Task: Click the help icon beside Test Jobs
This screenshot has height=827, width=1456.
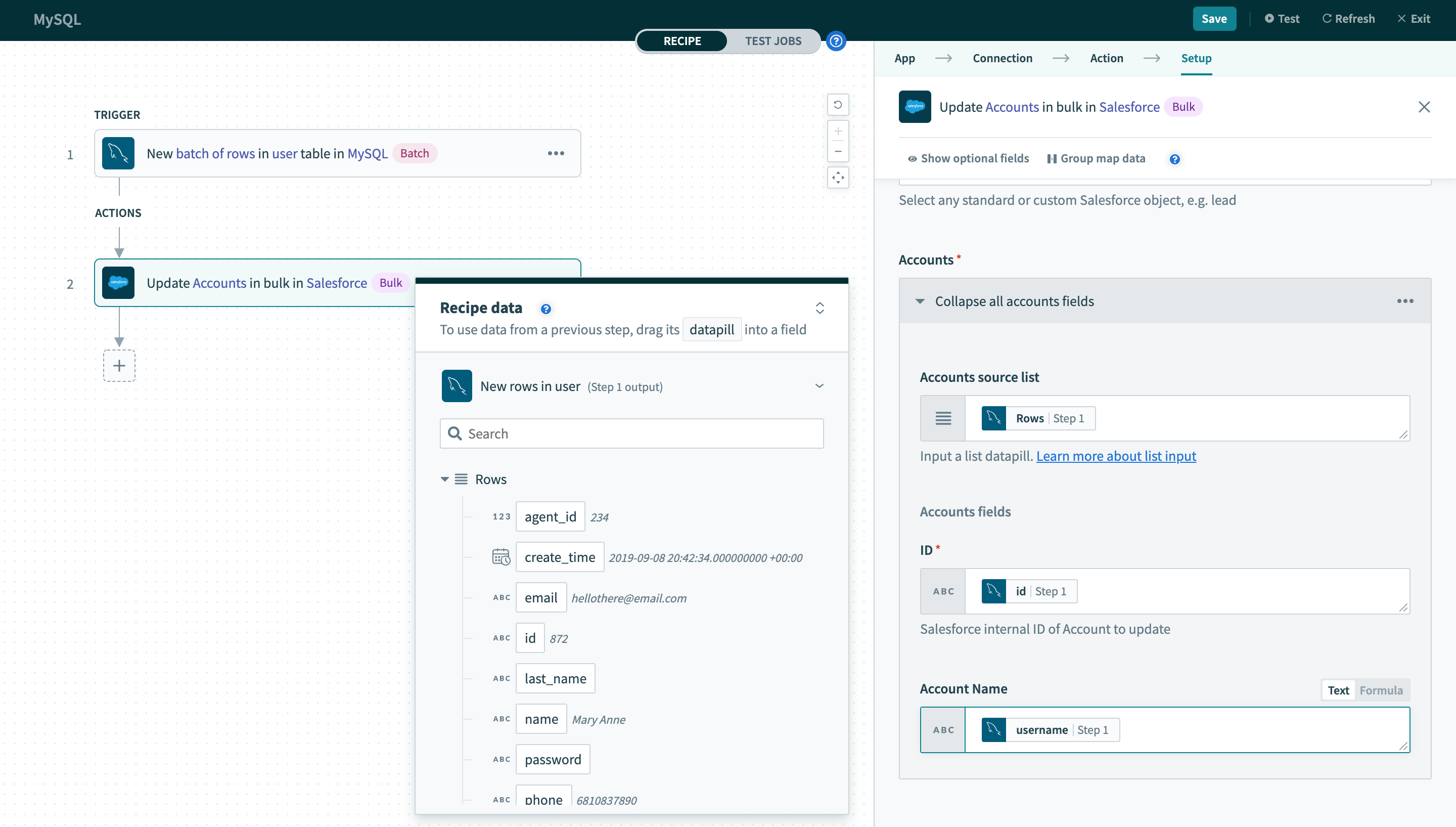Action: coord(836,41)
